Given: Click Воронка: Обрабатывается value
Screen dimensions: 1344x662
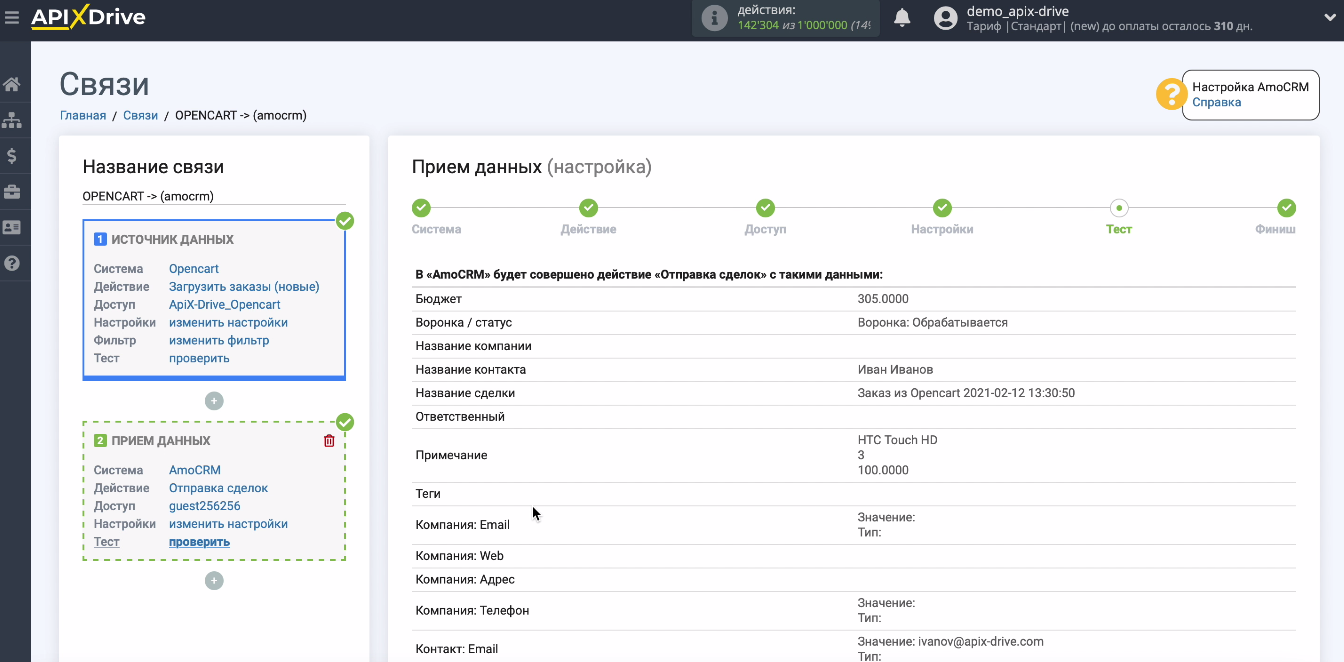Looking at the screenshot, I should click(933, 323).
